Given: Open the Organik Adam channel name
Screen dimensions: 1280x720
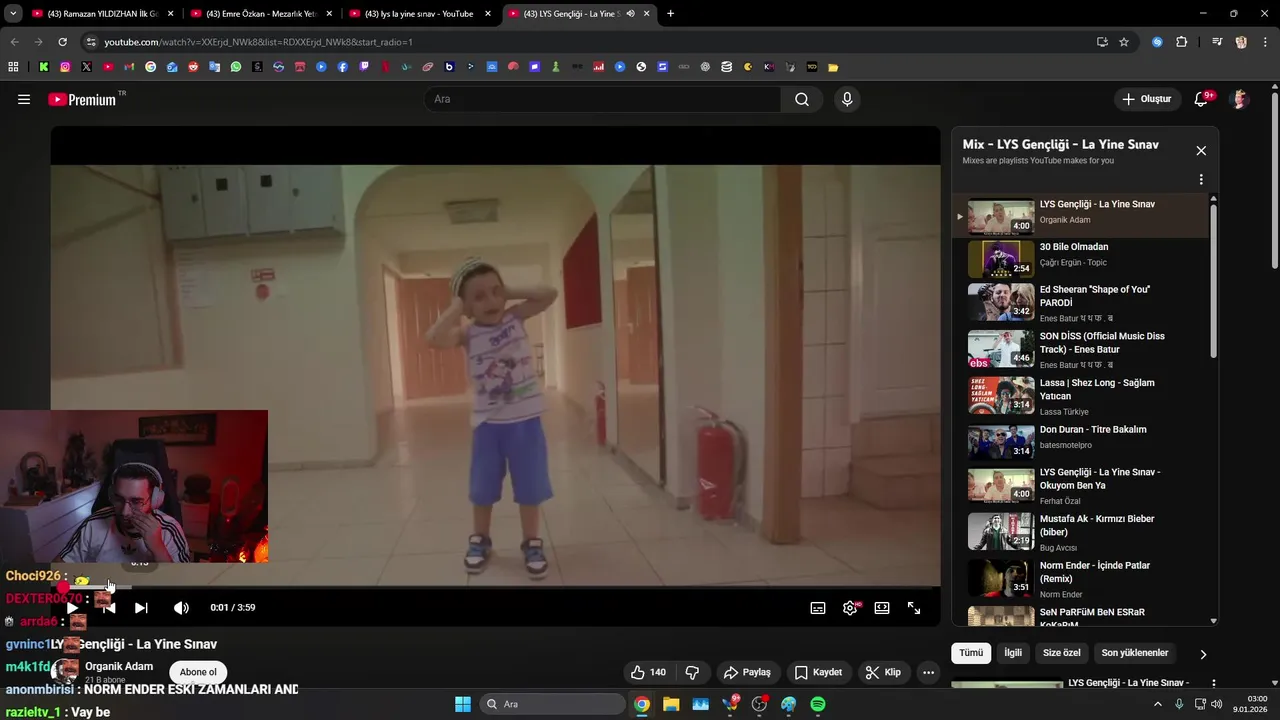Looking at the screenshot, I should pyautogui.click(x=119, y=666).
